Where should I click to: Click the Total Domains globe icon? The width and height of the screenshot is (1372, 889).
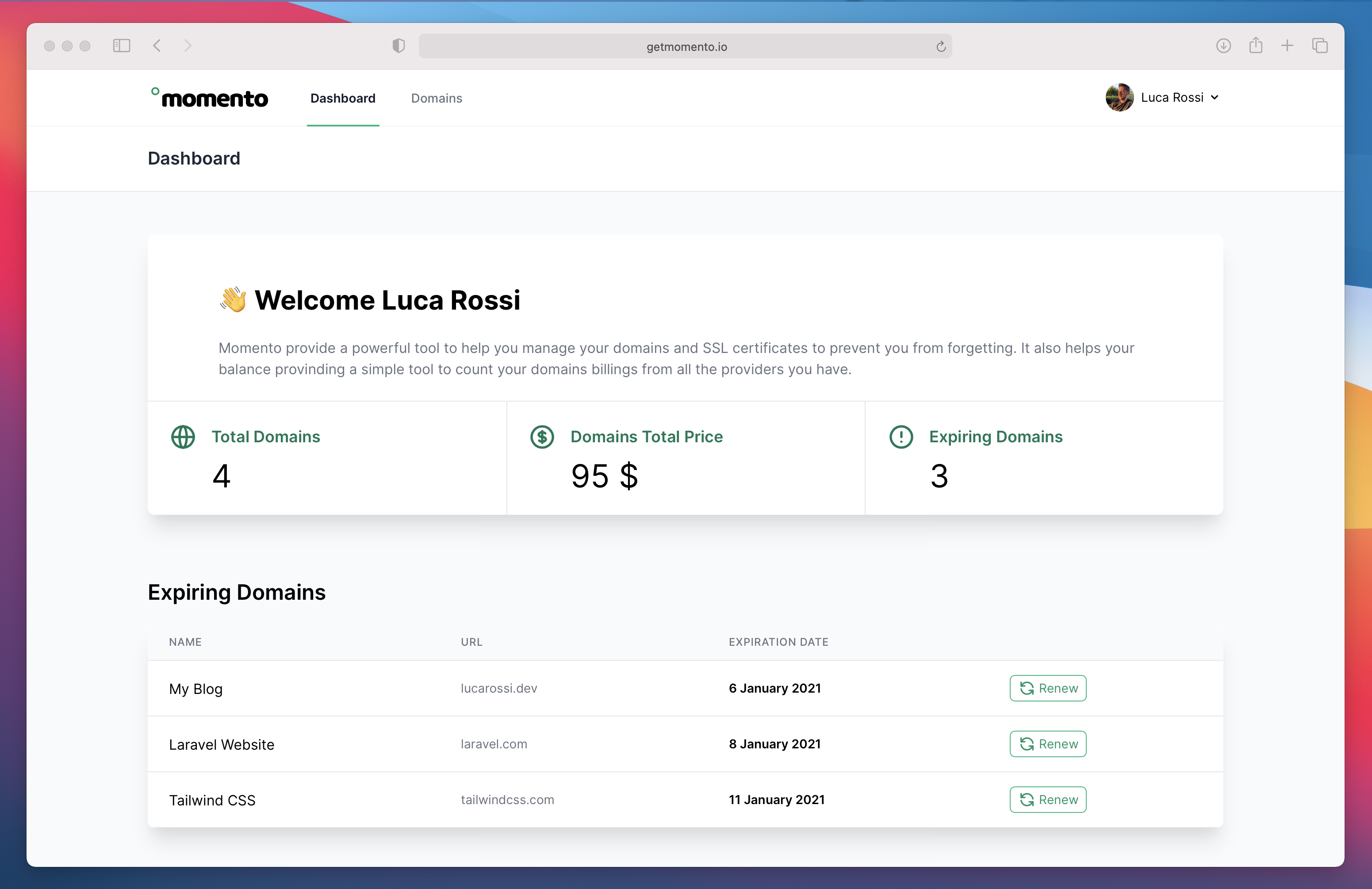click(183, 437)
